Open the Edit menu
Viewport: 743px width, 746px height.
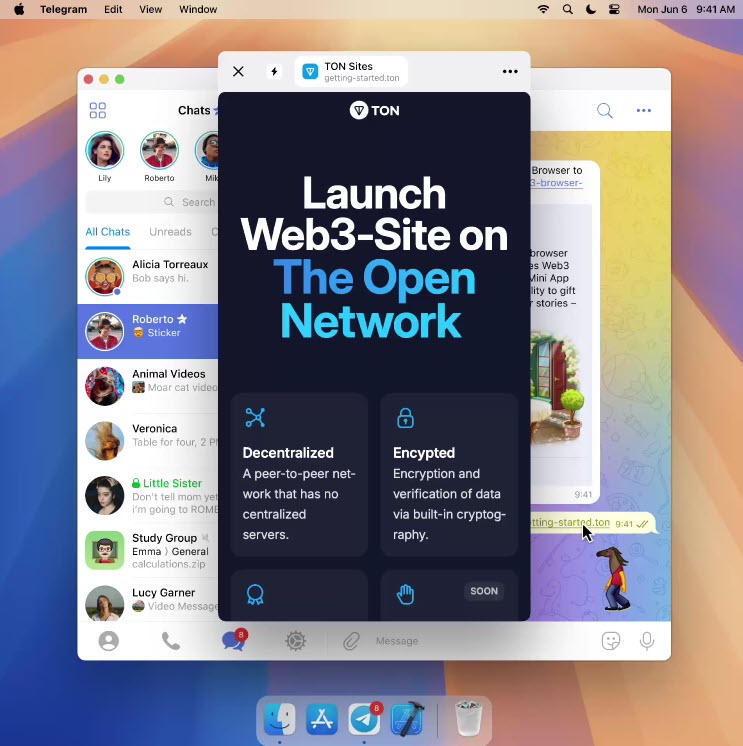(113, 9)
